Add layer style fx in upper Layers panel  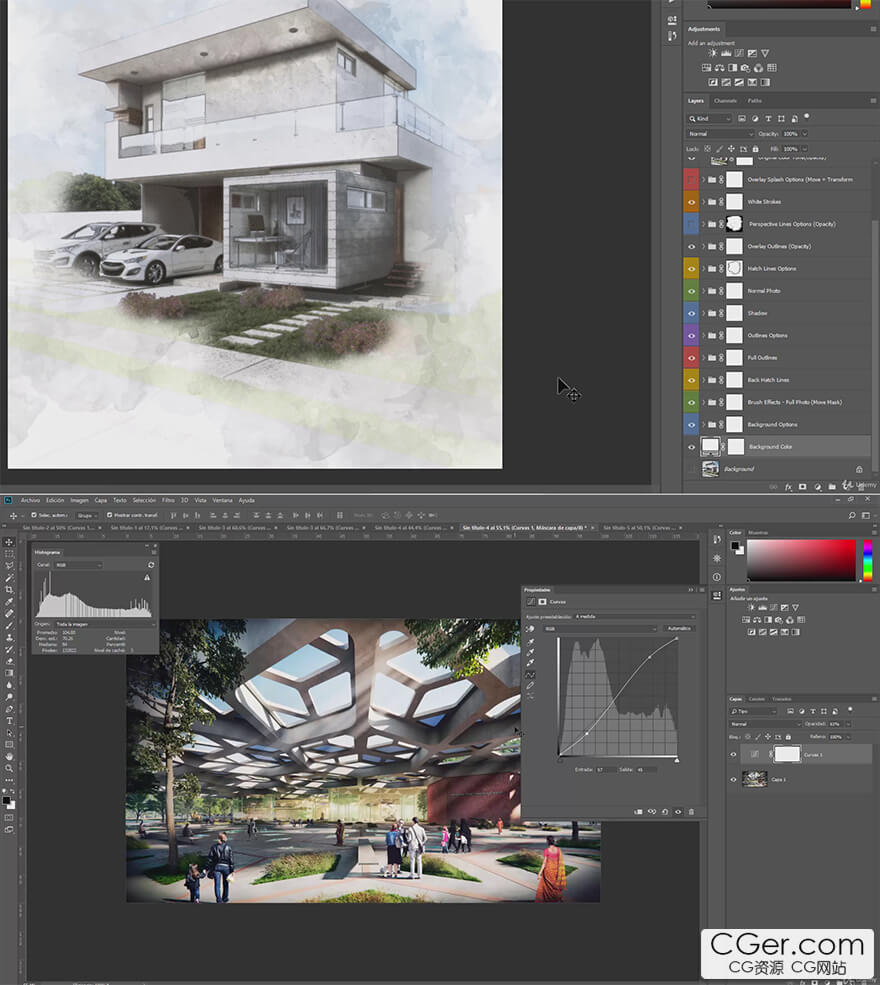(788, 487)
